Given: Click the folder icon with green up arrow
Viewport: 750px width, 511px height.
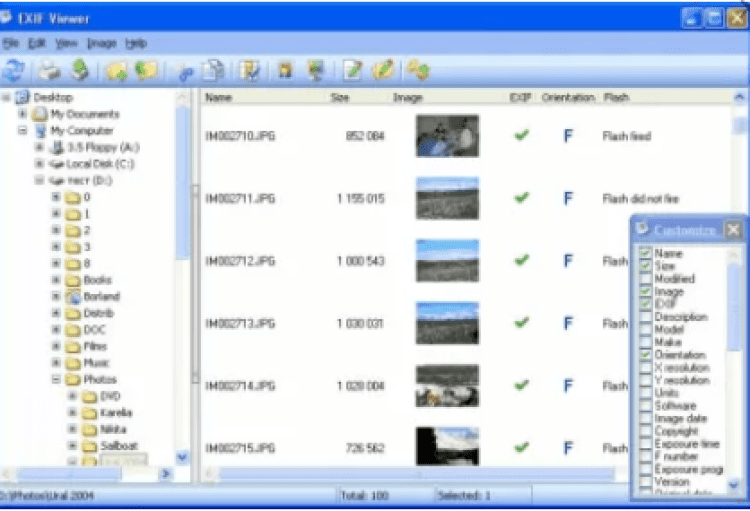Looking at the screenshot, I should [116, 71].
